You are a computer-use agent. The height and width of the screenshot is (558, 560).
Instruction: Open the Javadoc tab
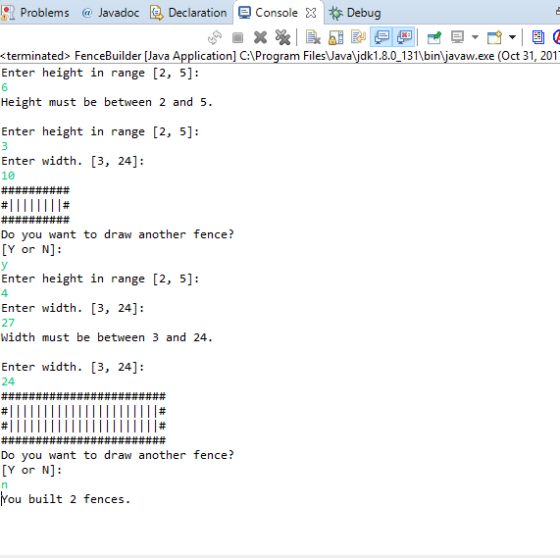coord(119,13)
